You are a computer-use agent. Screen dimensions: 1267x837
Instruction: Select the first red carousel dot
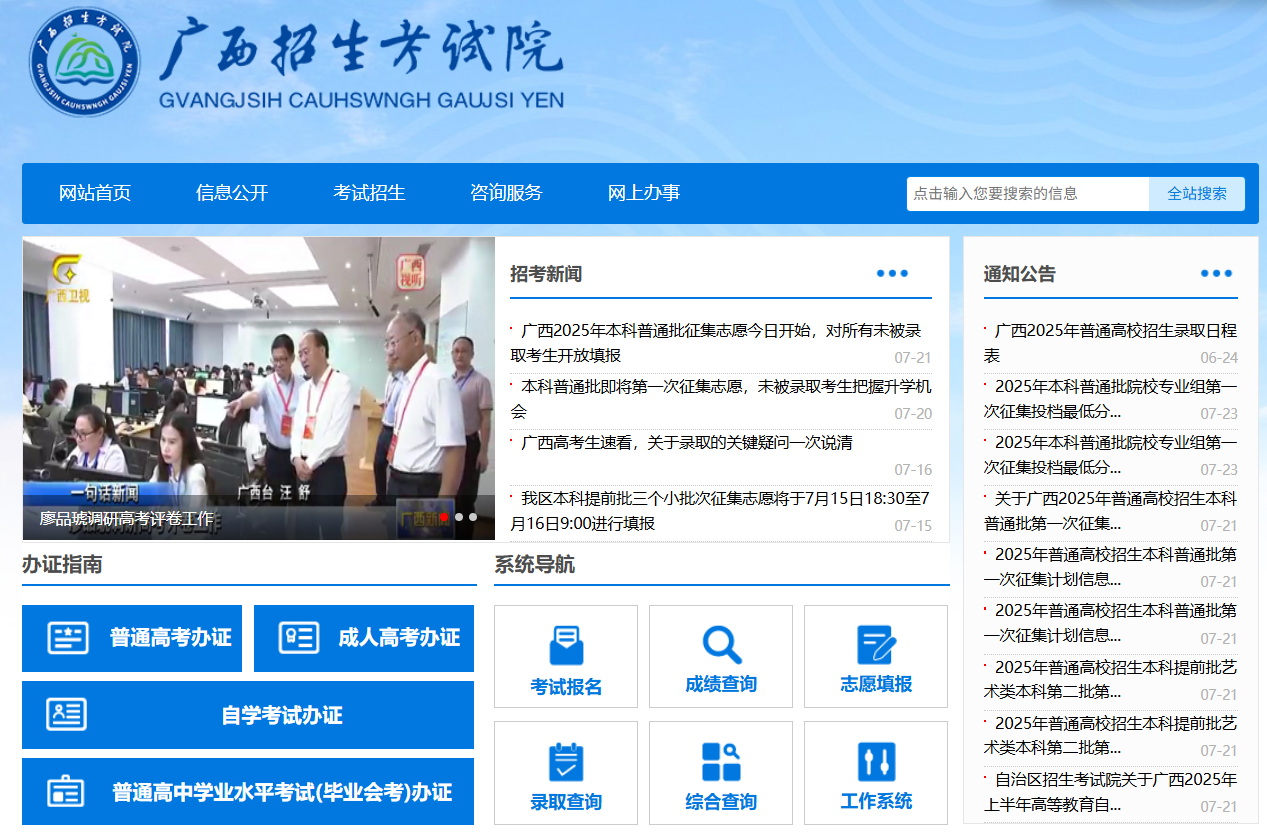click(x=444, y=517)
